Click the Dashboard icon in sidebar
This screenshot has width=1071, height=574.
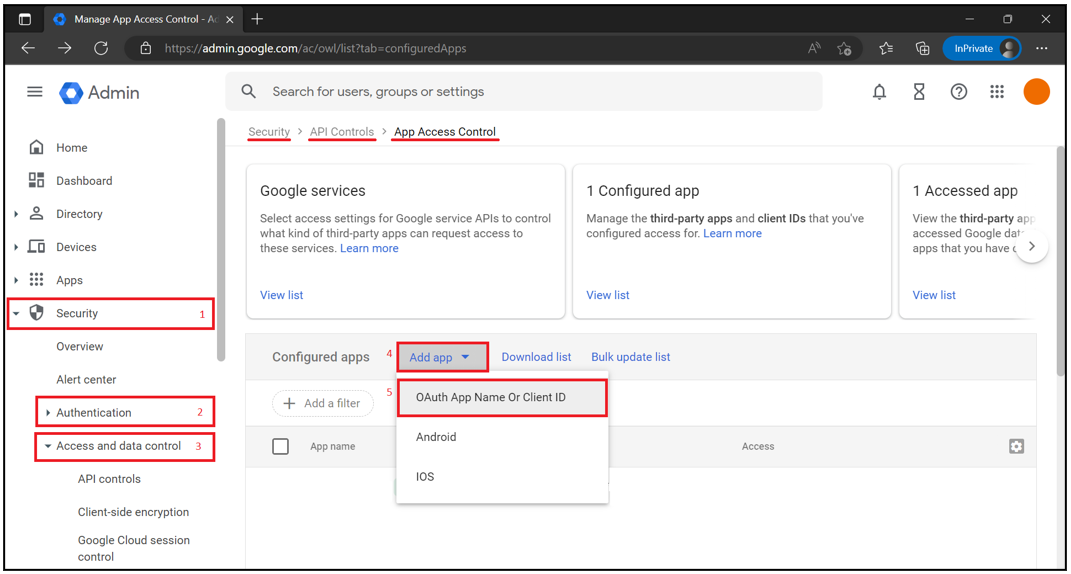click(36, 180)
